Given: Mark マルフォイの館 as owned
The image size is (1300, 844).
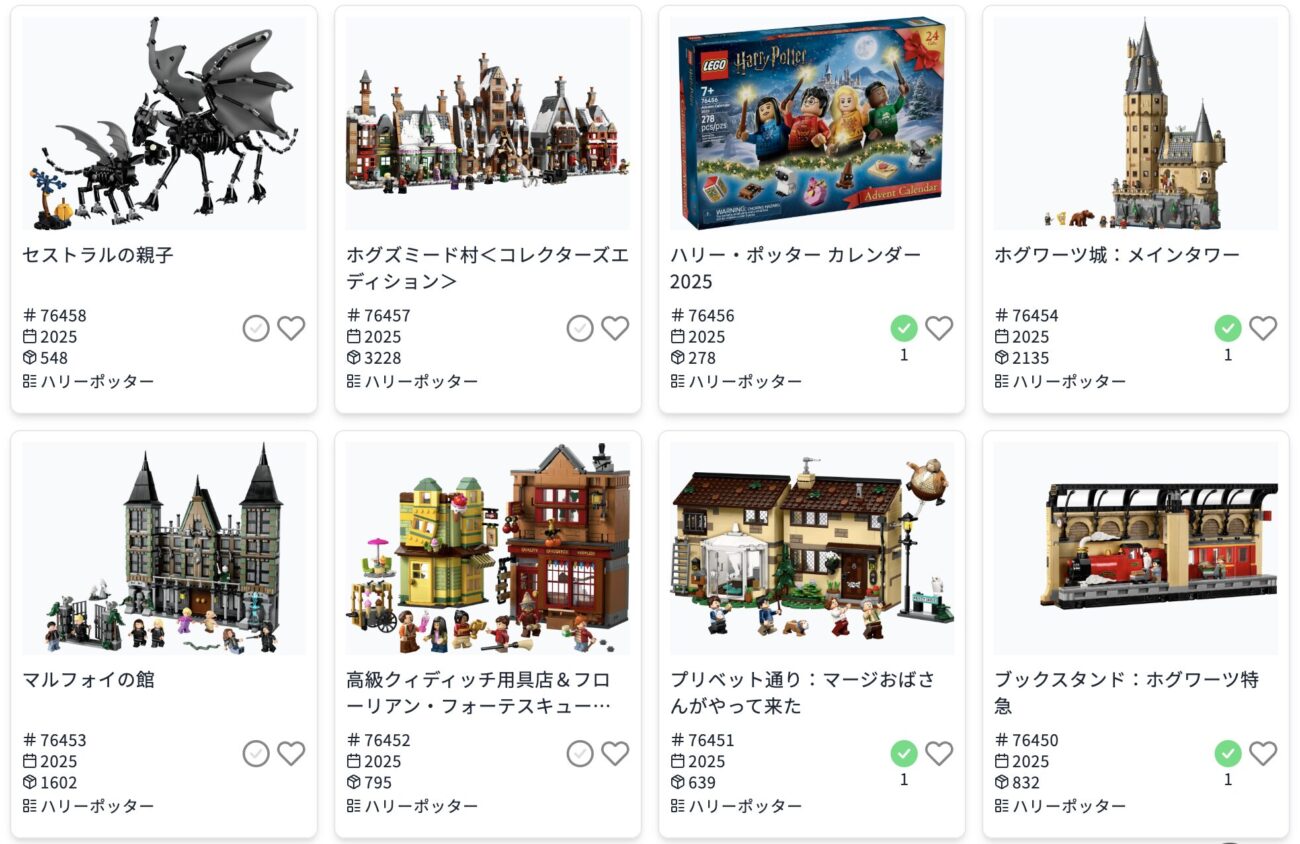Looking at the screenshot, I should pyautogui.click(x=256, y=753).
